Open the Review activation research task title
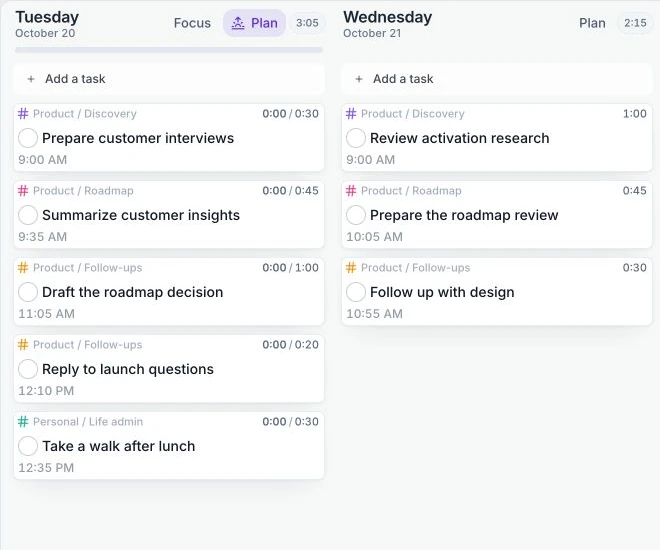 click(460, 138)
